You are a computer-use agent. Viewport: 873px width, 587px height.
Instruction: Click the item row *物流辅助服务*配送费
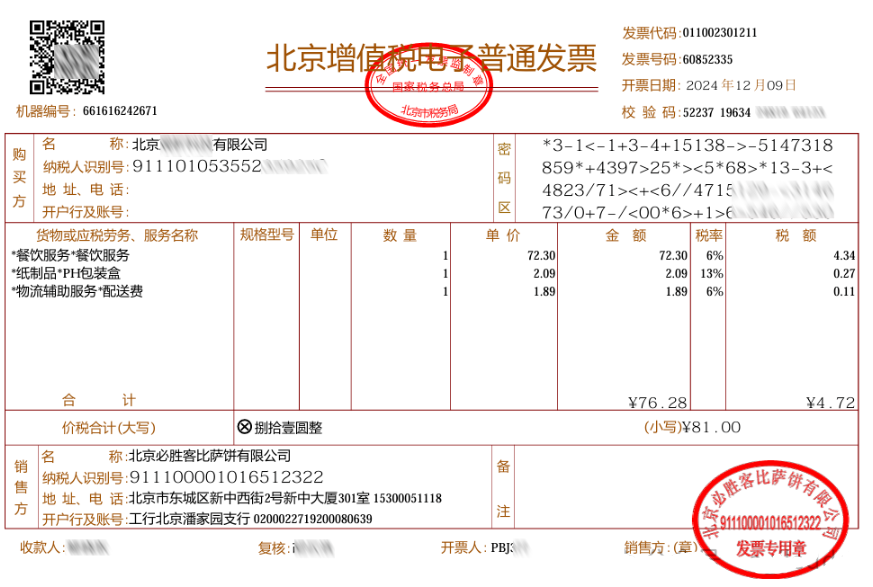click(x=77, y=291)
